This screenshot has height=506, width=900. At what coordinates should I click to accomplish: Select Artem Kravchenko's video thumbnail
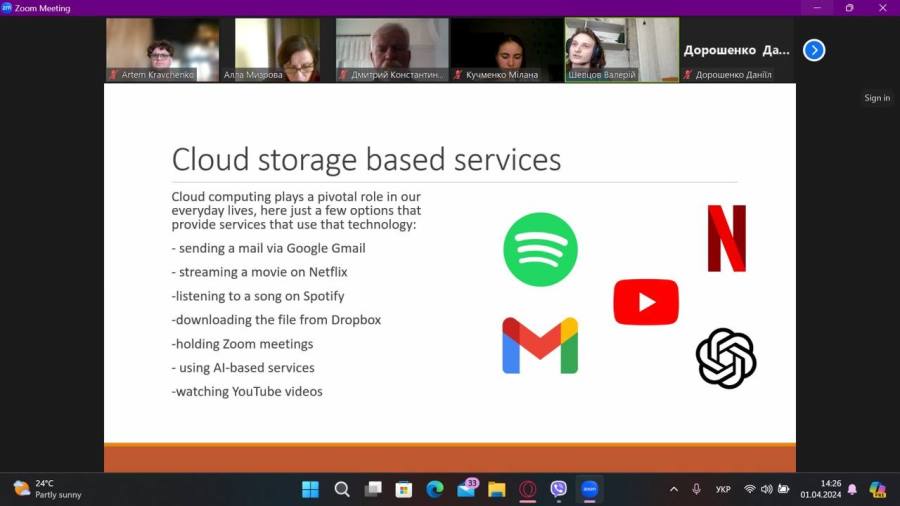point(162,50)
